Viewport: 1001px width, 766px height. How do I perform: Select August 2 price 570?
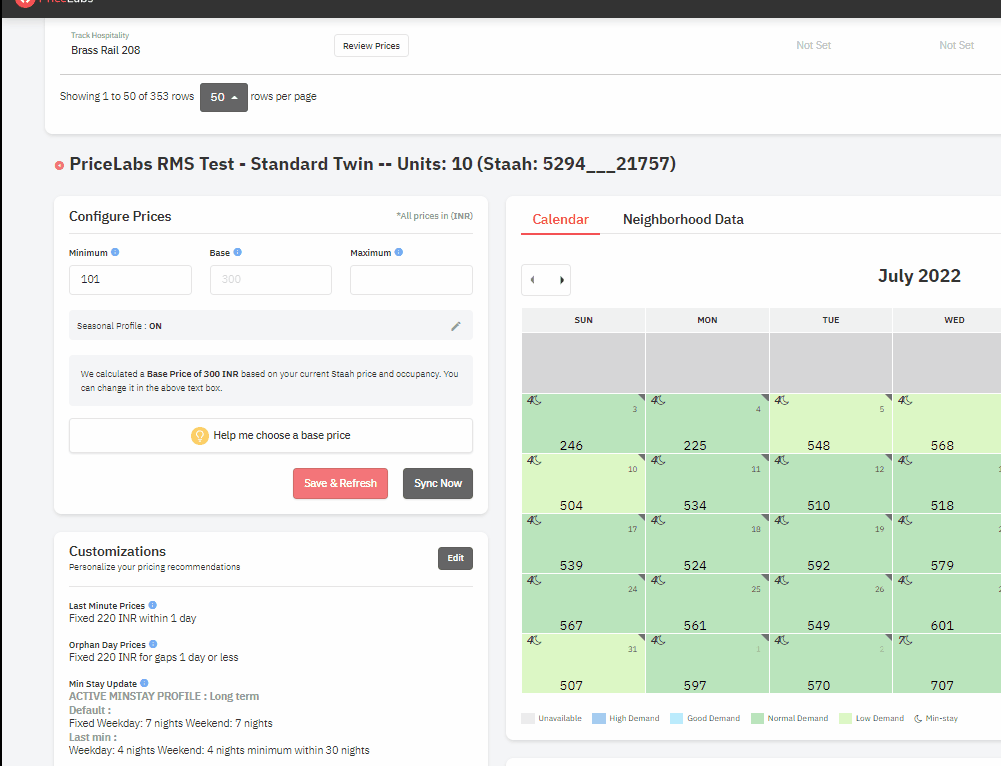pos(818,686)
